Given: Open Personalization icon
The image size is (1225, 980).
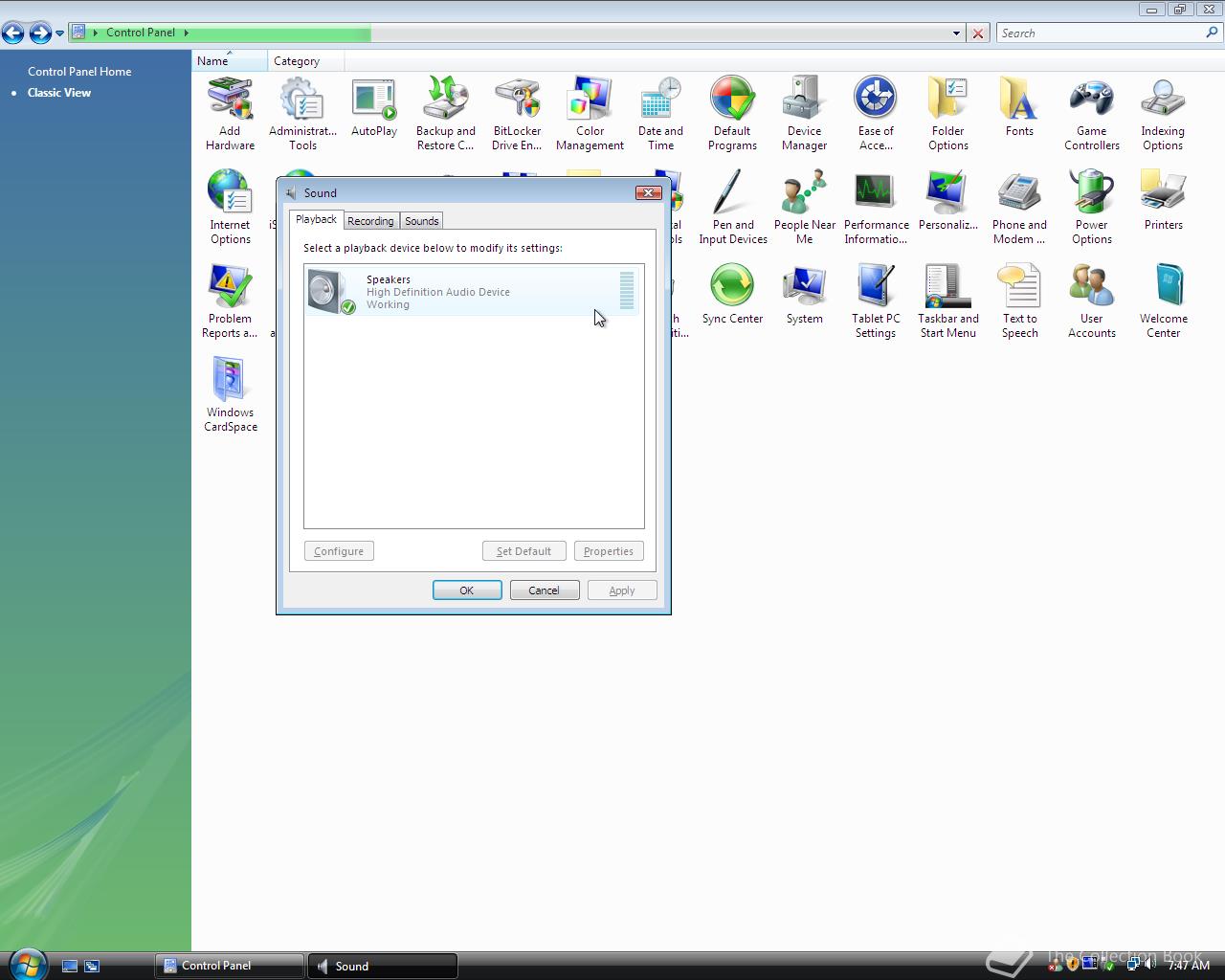Looking at the screenshot, I should tap(947, 201).
